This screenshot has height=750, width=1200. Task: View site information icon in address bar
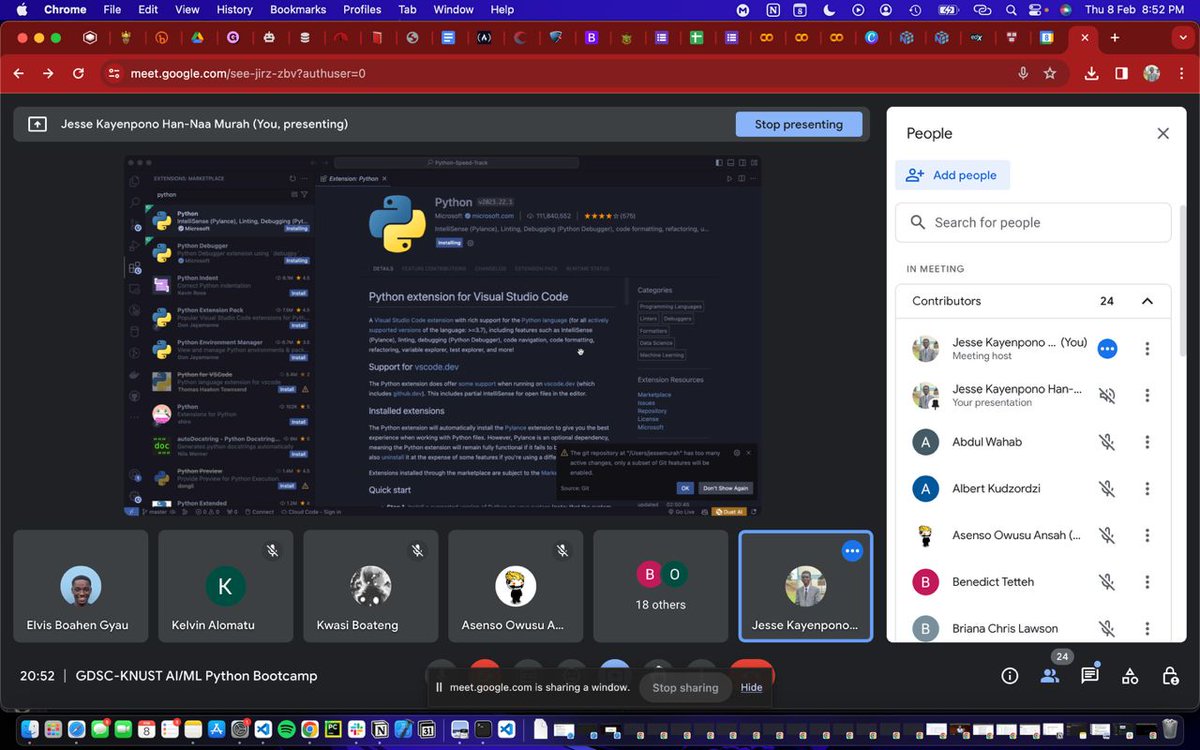tap(113, 73)
